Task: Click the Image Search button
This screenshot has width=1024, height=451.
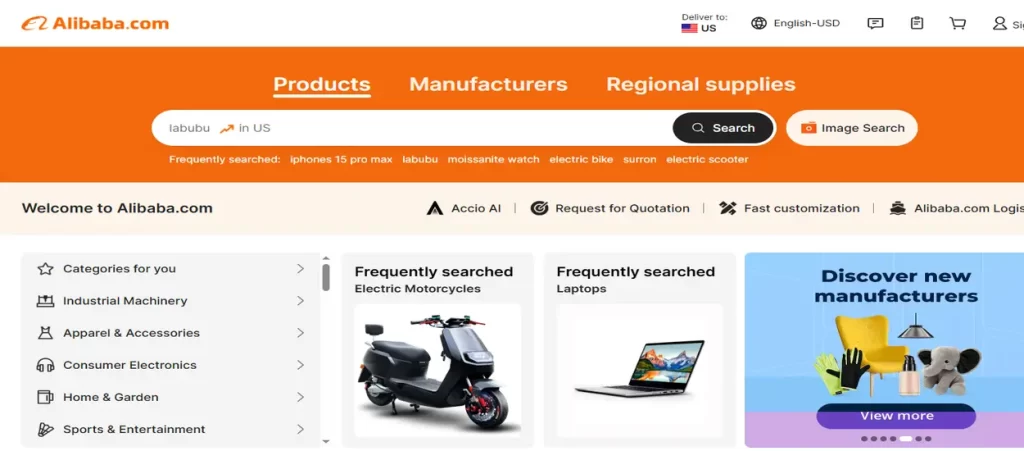Action: [852, 128]
